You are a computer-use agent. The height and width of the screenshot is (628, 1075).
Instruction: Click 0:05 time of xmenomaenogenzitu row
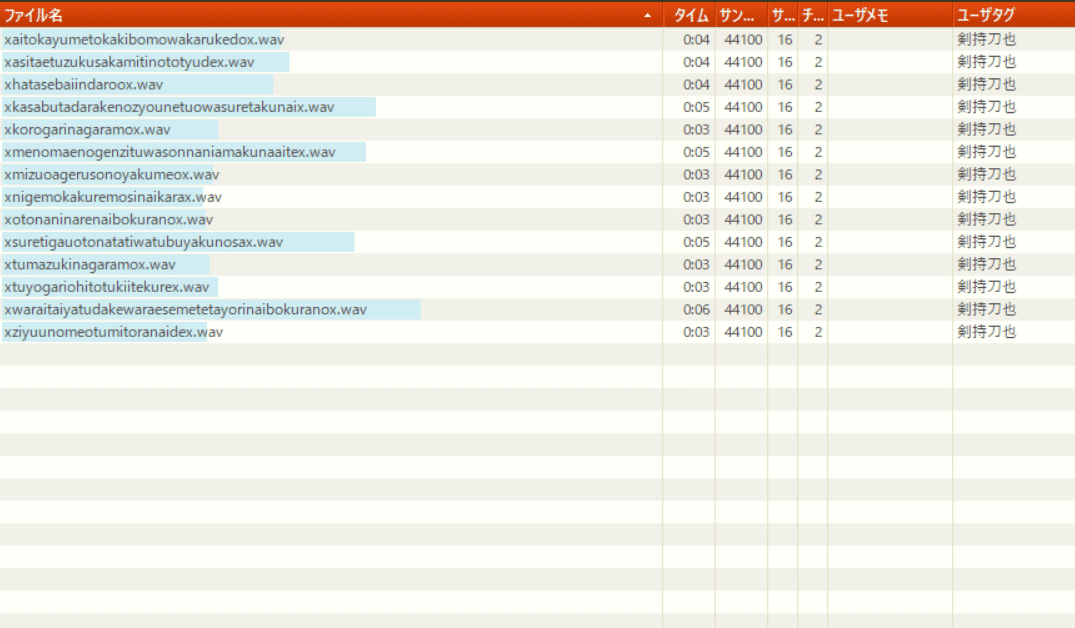click(696, 152)
